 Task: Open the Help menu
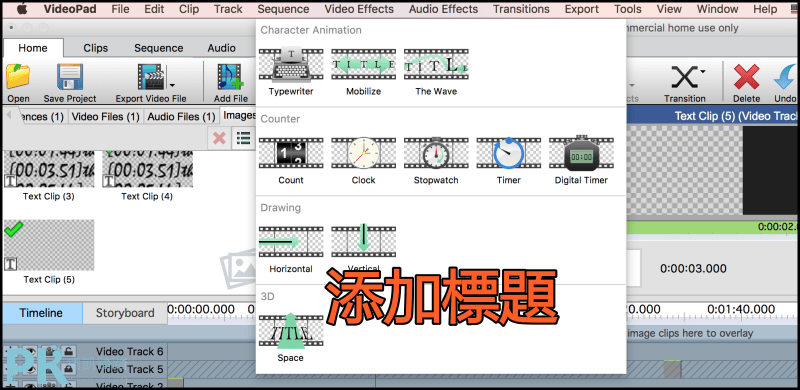click(765, 9)
